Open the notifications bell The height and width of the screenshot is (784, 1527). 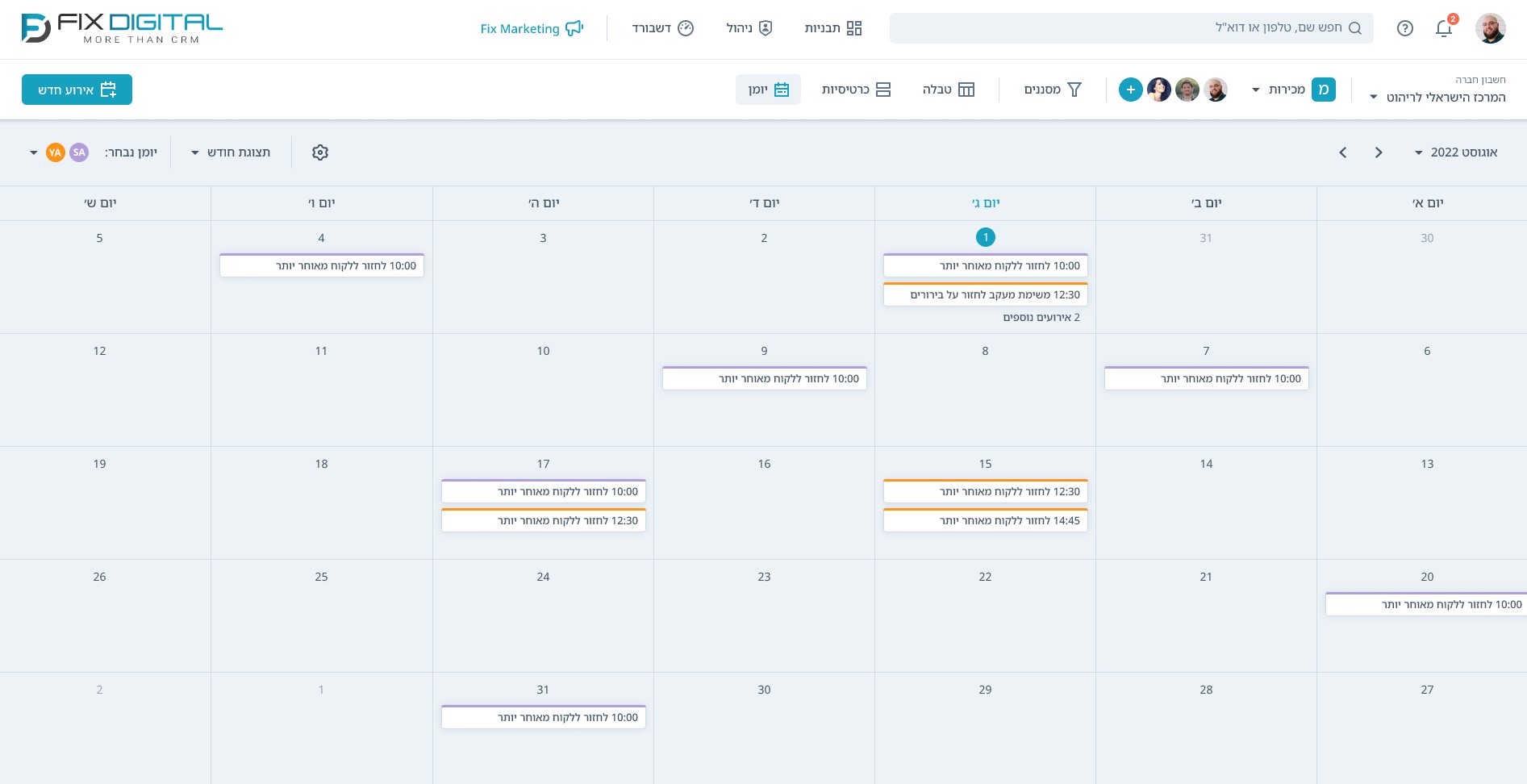[1444, 28]
